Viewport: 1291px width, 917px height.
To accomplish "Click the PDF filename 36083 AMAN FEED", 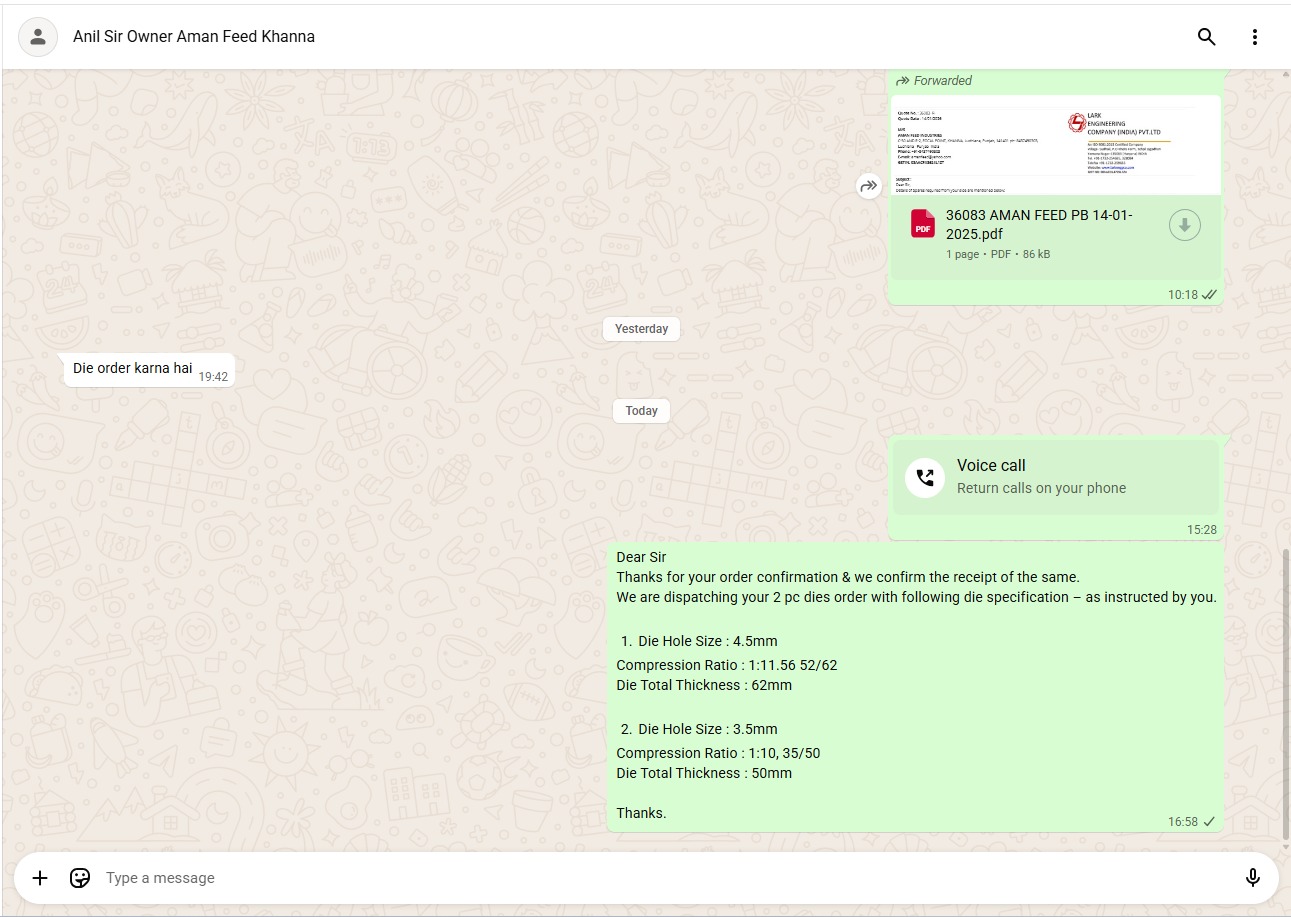I will pos(1040,224).
